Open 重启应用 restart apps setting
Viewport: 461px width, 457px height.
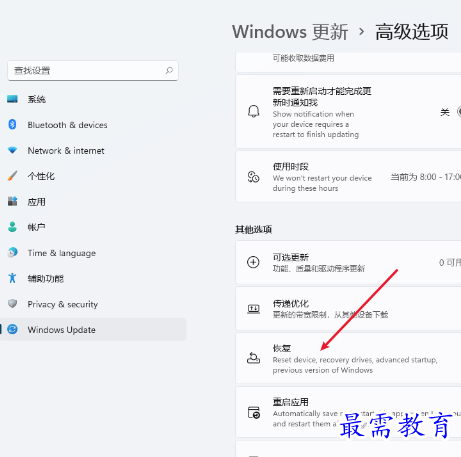348,412
